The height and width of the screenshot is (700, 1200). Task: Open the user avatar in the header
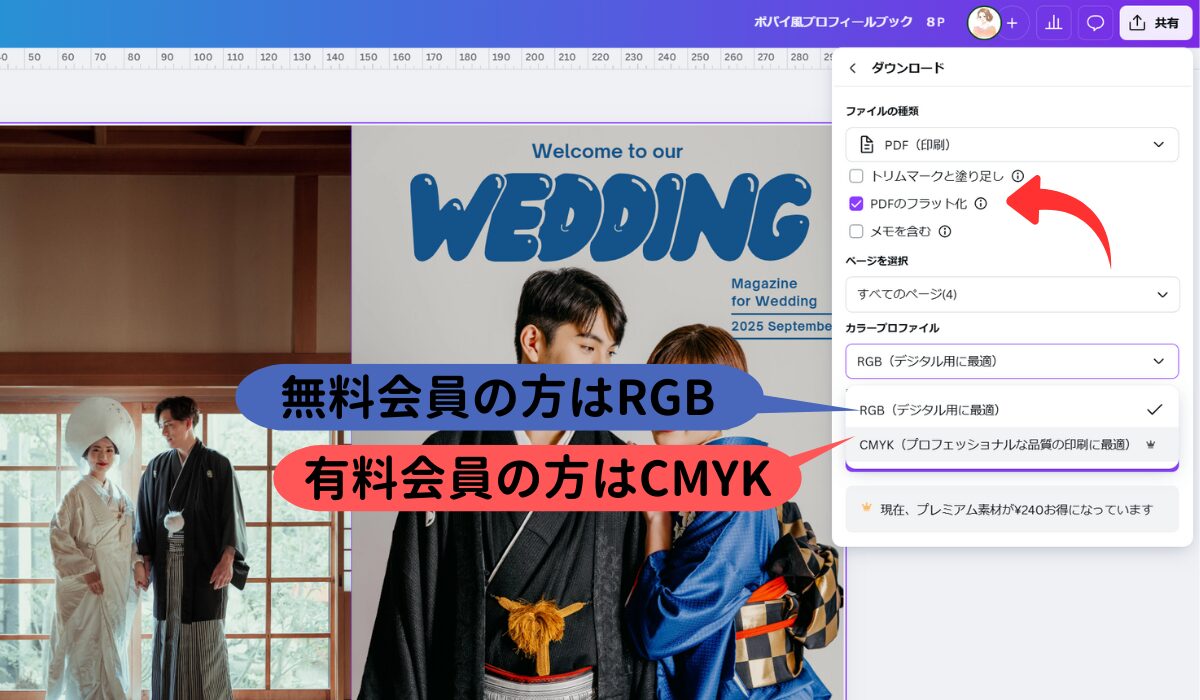(x=984, y=23)
